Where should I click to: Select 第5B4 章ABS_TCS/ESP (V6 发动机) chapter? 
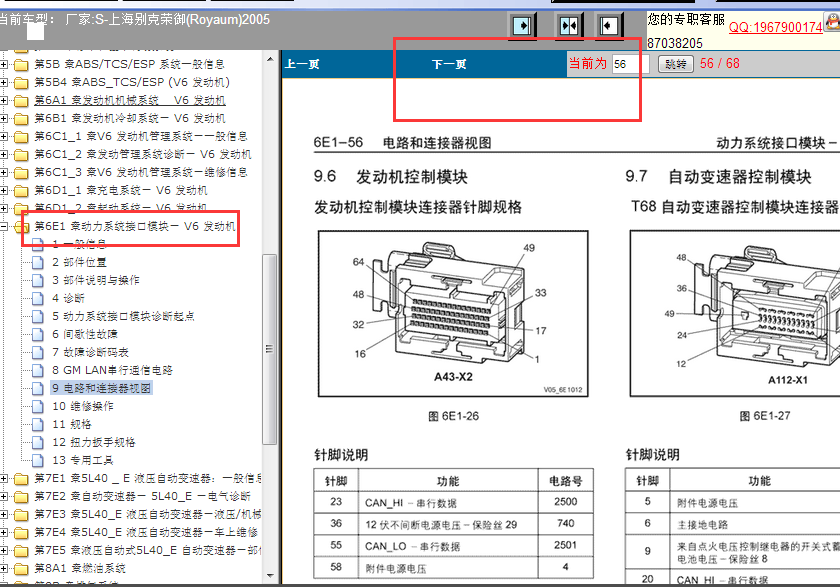pyautogui.click(x=132, y=82)
